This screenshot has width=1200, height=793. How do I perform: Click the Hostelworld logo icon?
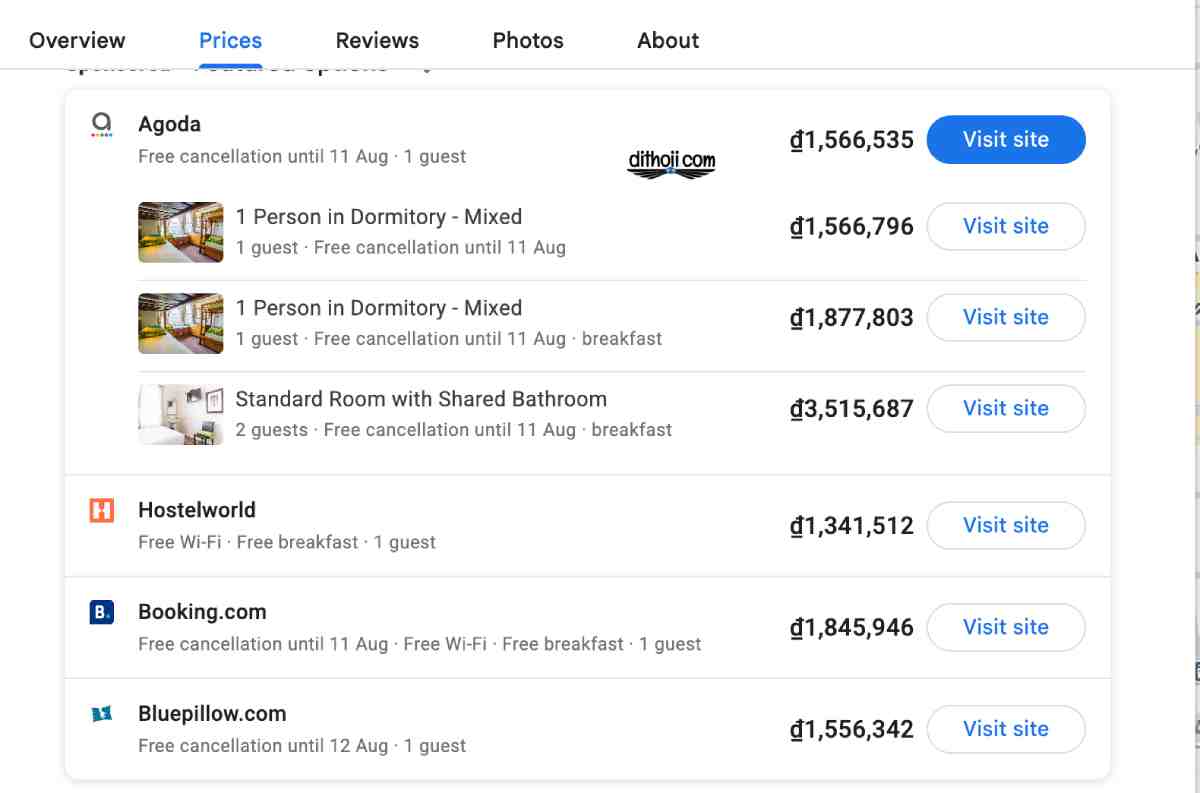101,510
